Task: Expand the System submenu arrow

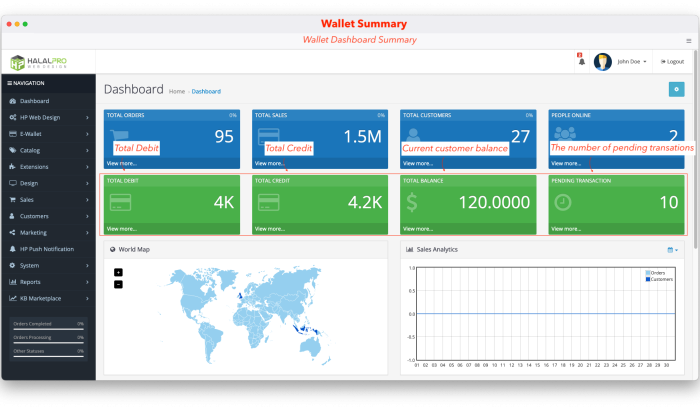Action: click(x=87, y=265)
